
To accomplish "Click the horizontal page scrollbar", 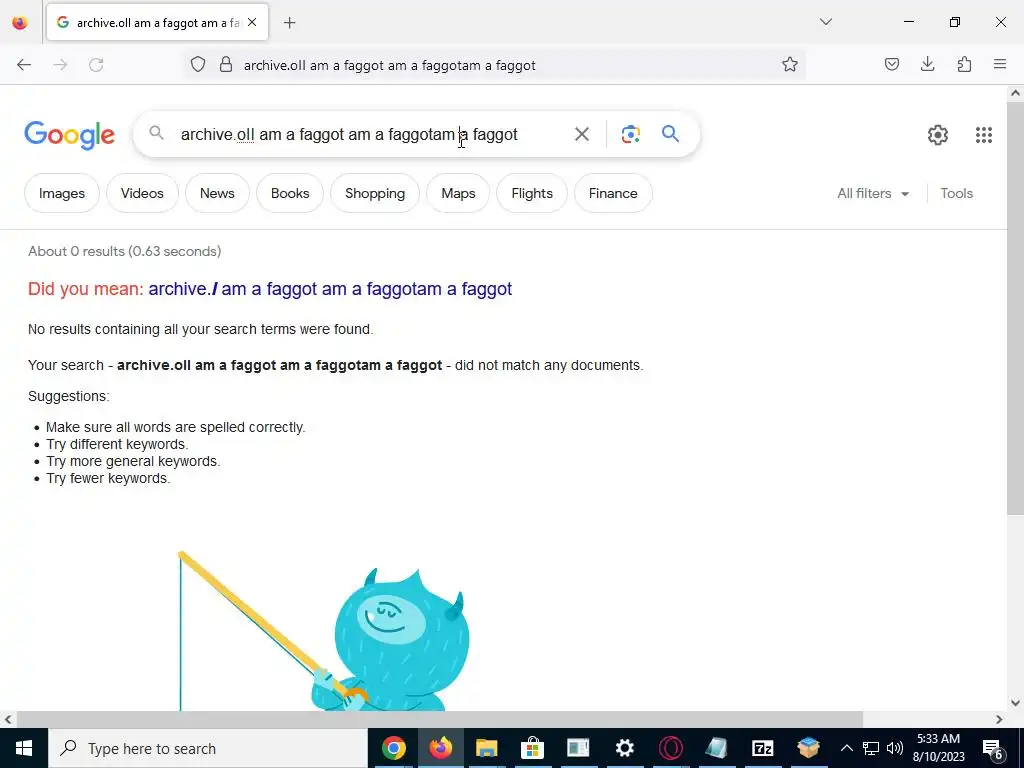I will [x=439, y=719].
